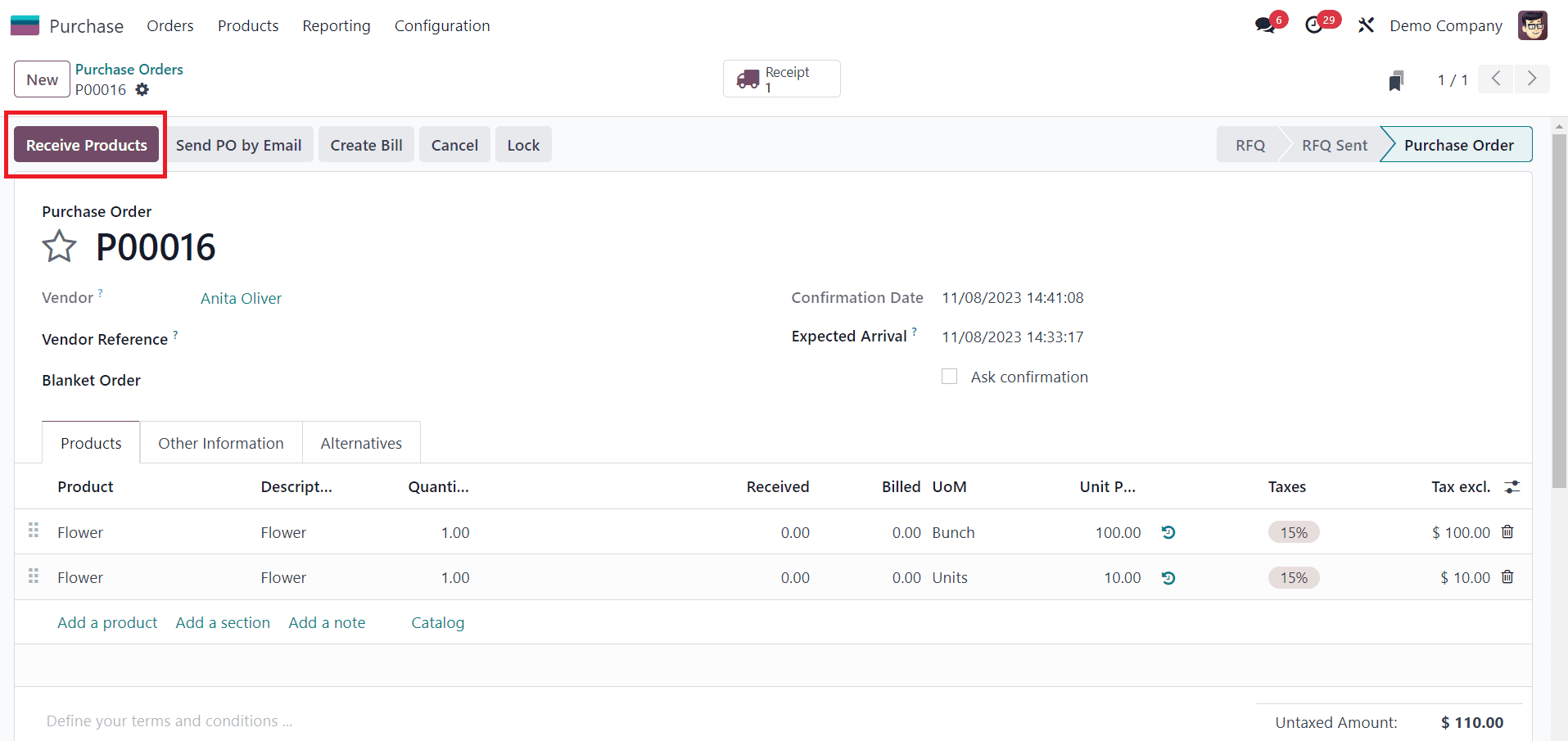Click the vertical scrollbar
1568x741 pixels.
[x=1560, y=311]
